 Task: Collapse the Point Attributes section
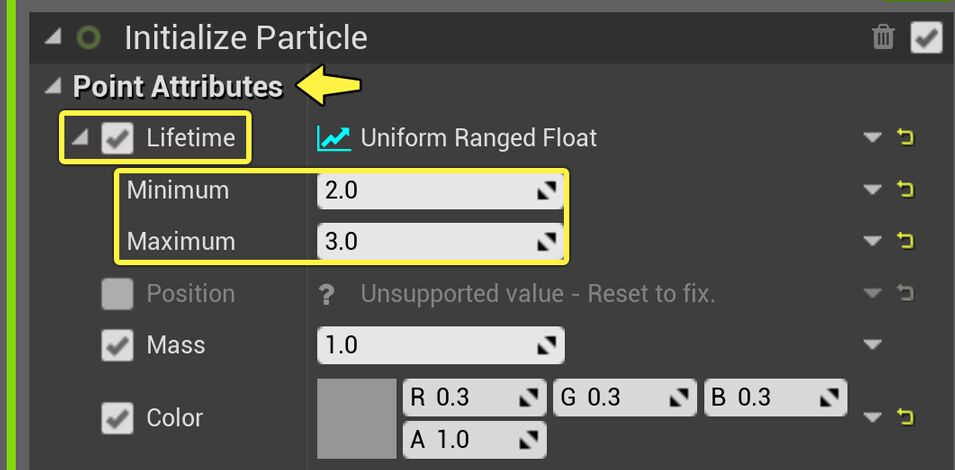[53, 87]
